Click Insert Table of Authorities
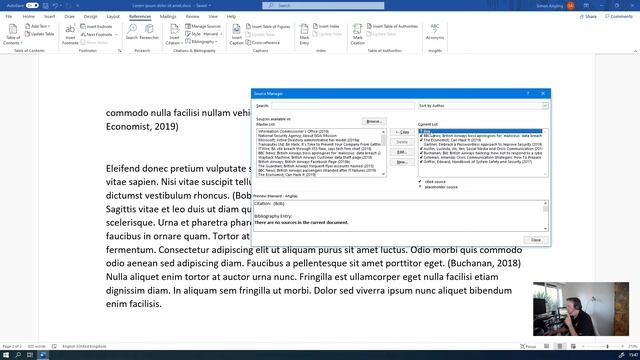 click(393, 26)
